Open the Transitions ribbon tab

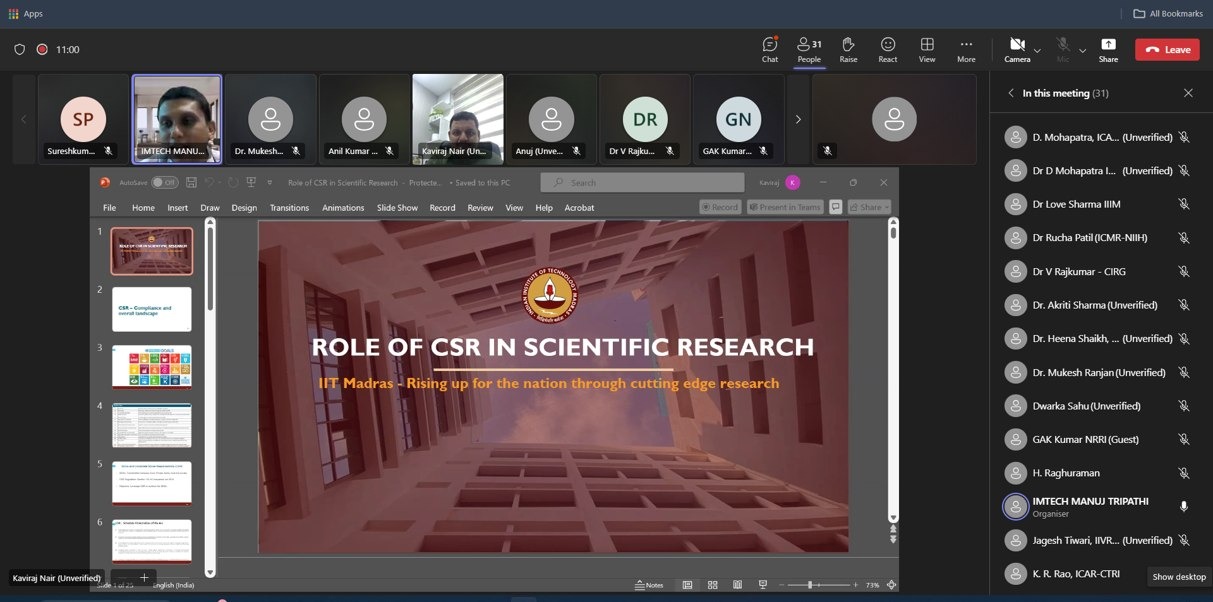click(x=289, y=208)
